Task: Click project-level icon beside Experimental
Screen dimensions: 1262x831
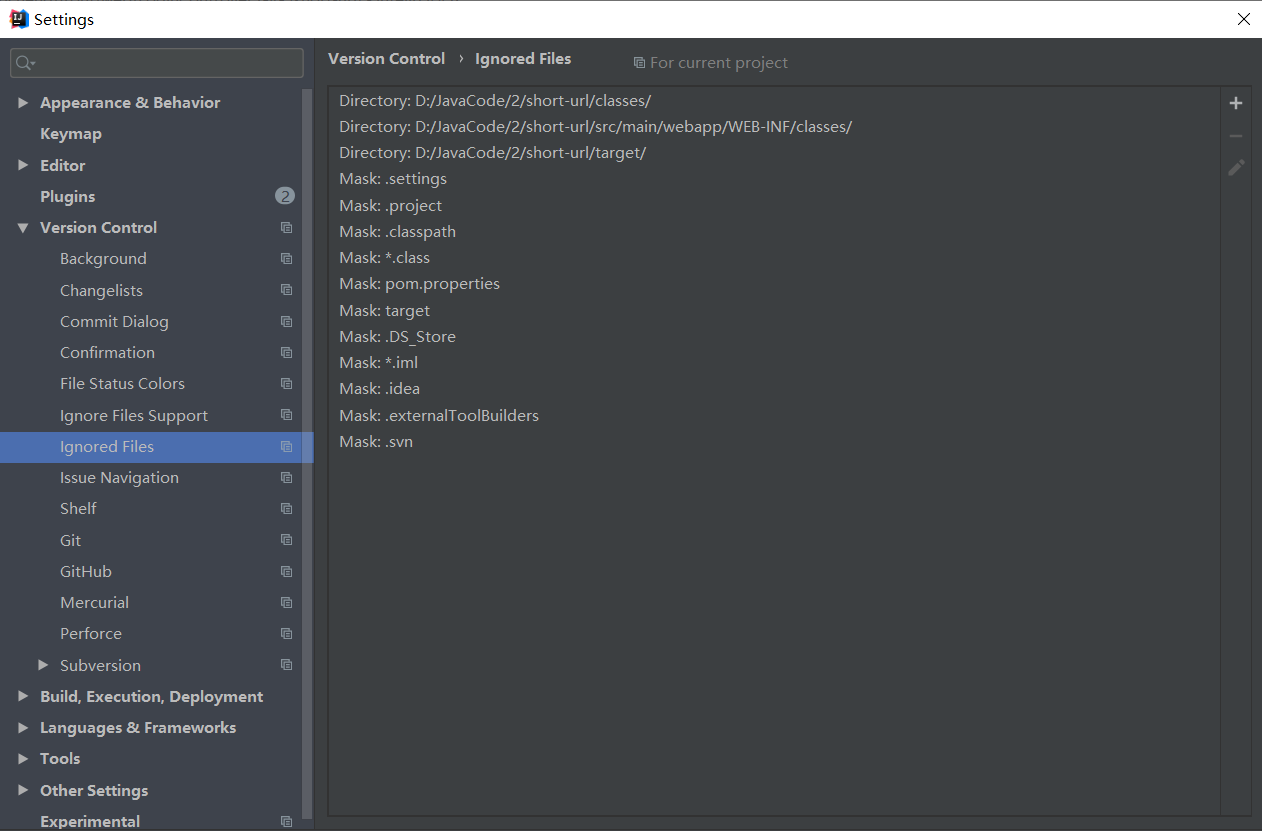Action: (286, 822)
